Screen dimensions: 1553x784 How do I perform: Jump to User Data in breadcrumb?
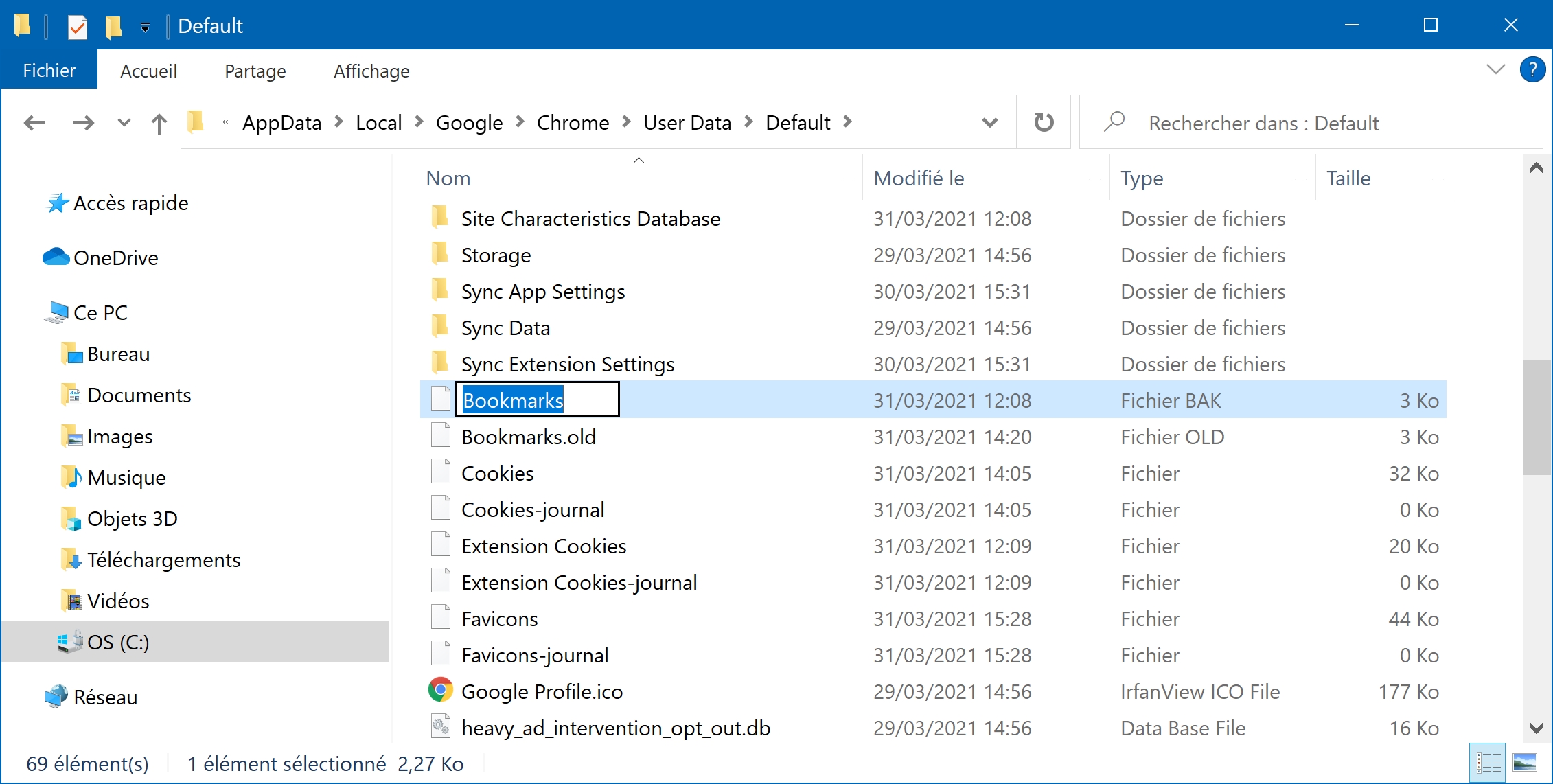687,123
